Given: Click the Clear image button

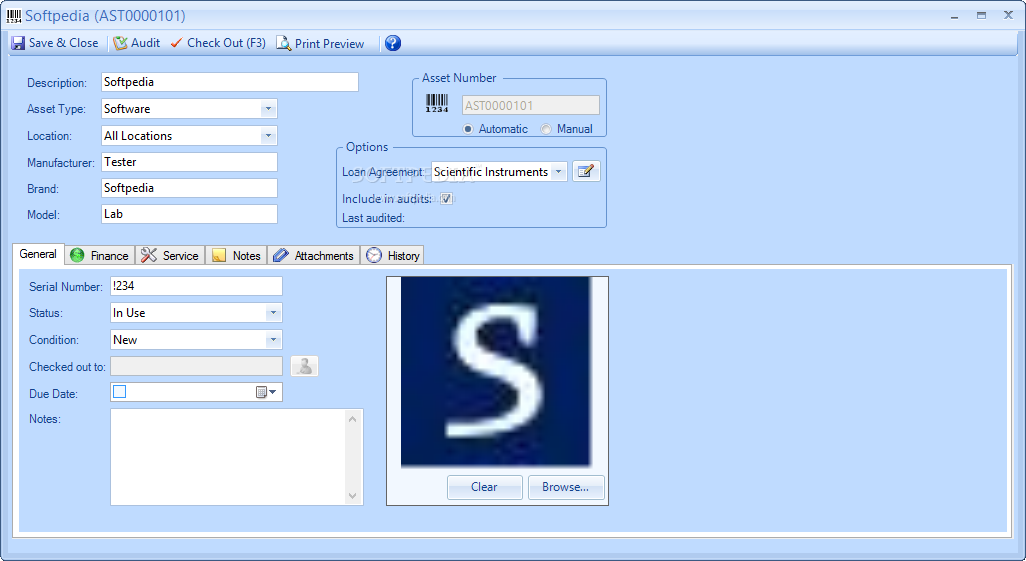Looking at the screenshot, I should [x=484, y=487].
